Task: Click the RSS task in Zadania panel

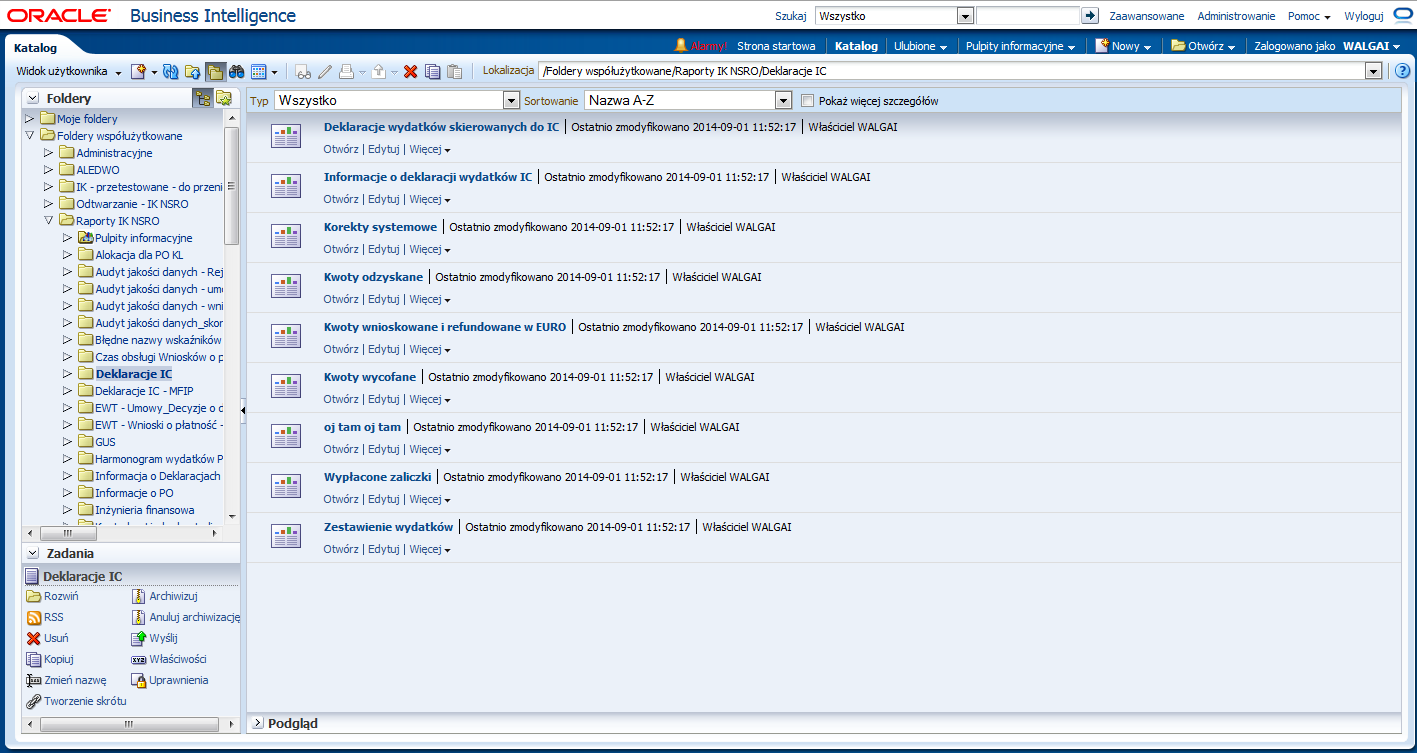Action: [x=45, y=617]
